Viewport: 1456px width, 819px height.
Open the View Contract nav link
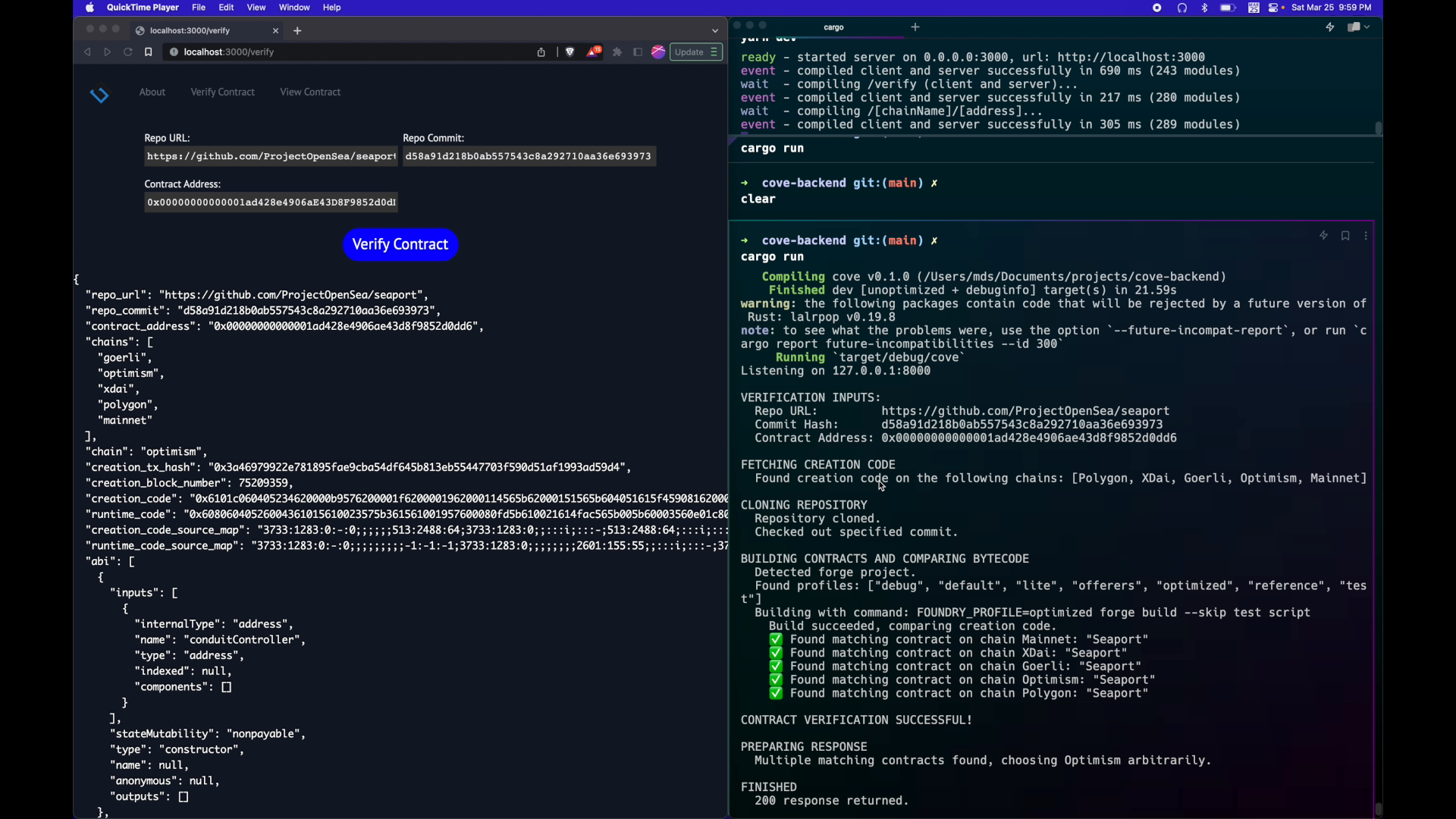[x=310, y=92]
